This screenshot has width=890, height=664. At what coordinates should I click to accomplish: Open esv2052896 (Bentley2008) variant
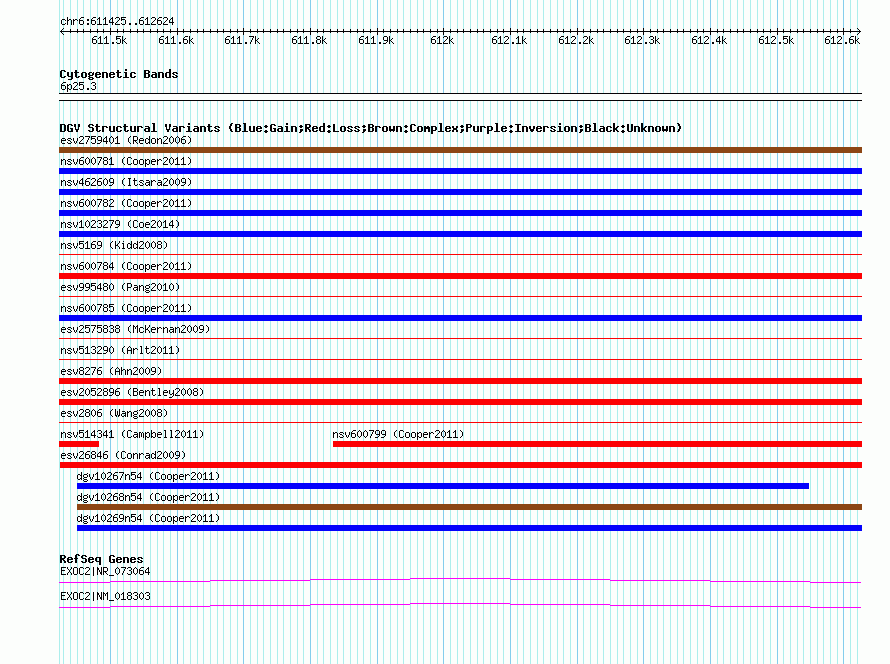132,392
